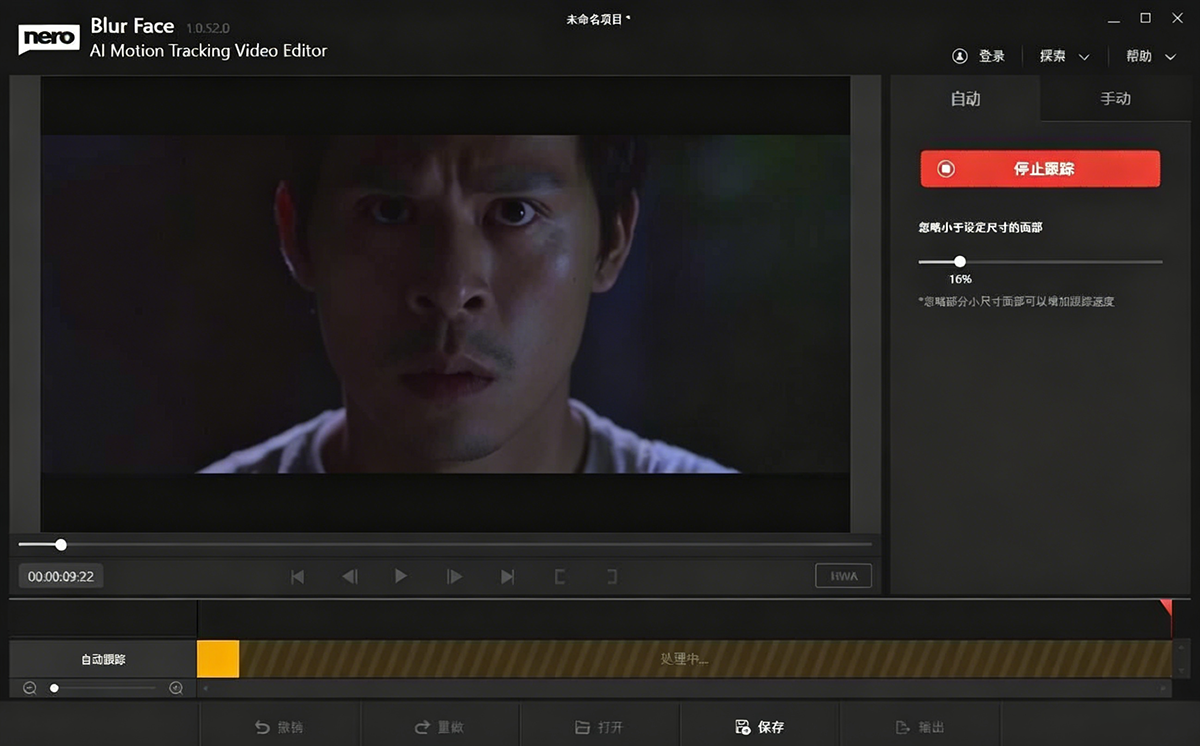Click the Nero logo
1200x746 pixels.
[48, 38]
